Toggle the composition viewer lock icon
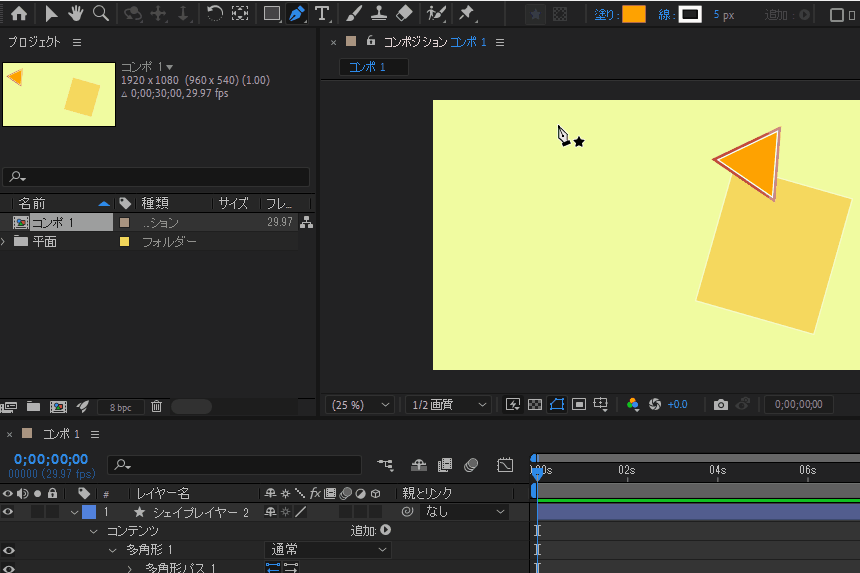The image size is (860, 573). pyautogui.click(x=371, y=41)
